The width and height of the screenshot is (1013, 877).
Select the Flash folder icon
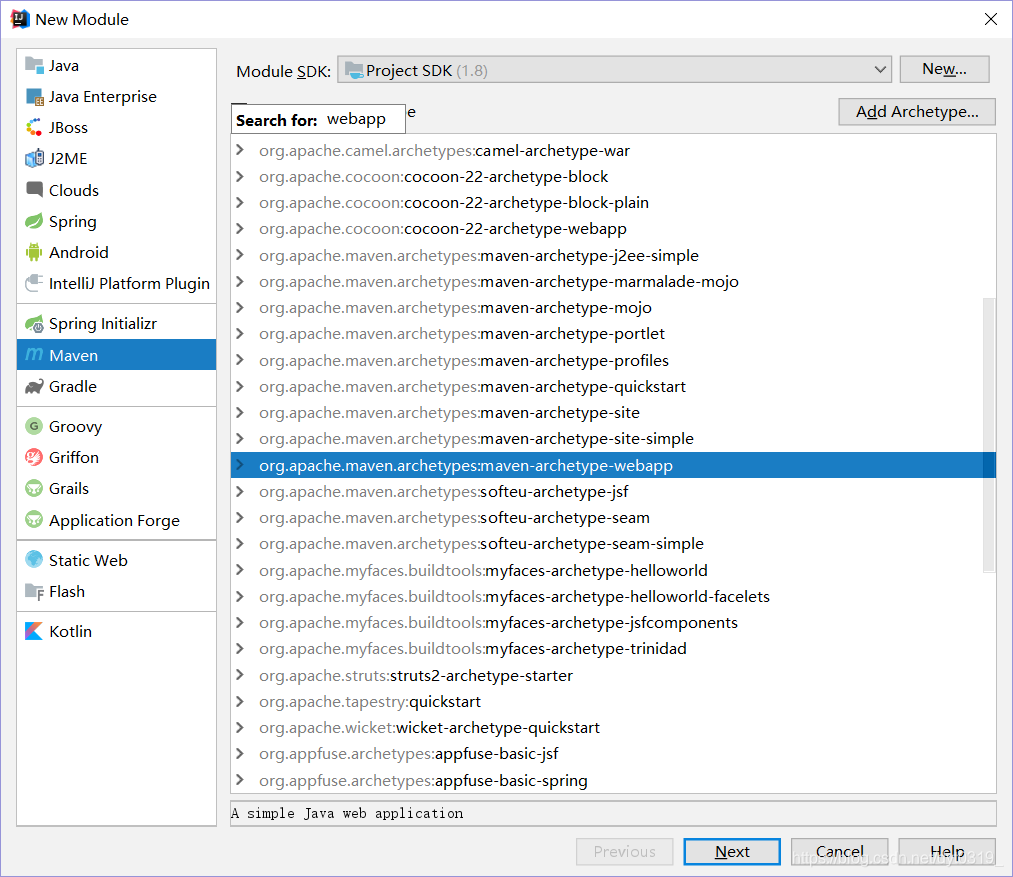point(34,591)
